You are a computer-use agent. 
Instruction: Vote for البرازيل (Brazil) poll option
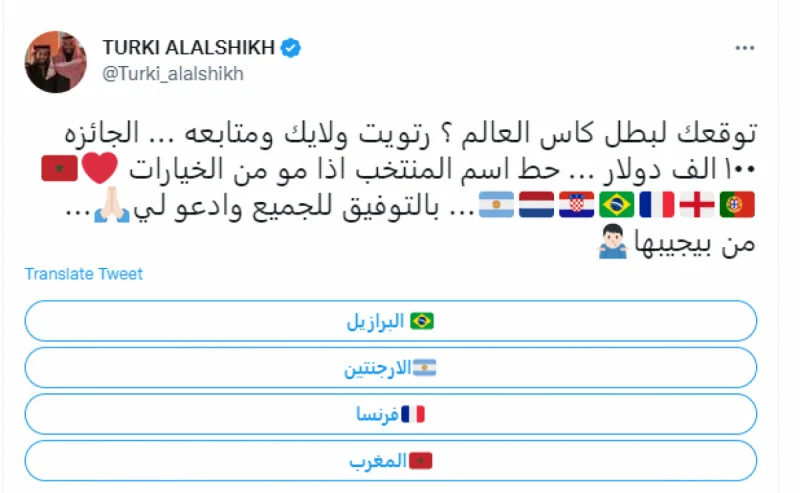(x=390, y=321)
